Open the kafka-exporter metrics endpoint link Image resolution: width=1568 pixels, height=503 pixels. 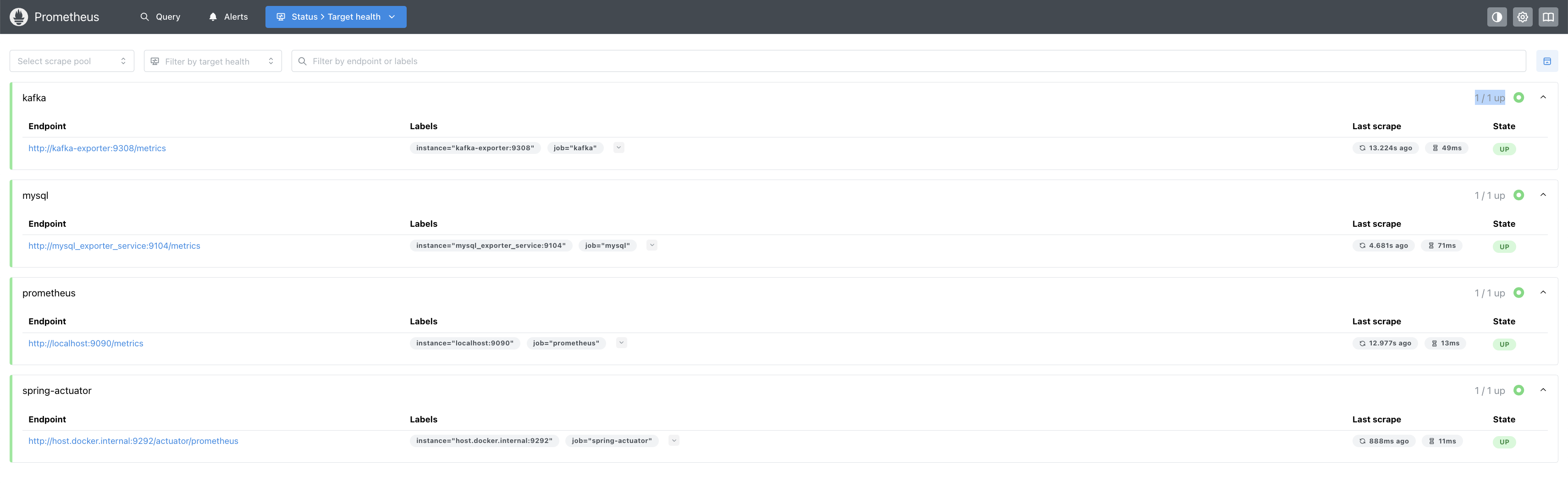[x=97, y=148]
